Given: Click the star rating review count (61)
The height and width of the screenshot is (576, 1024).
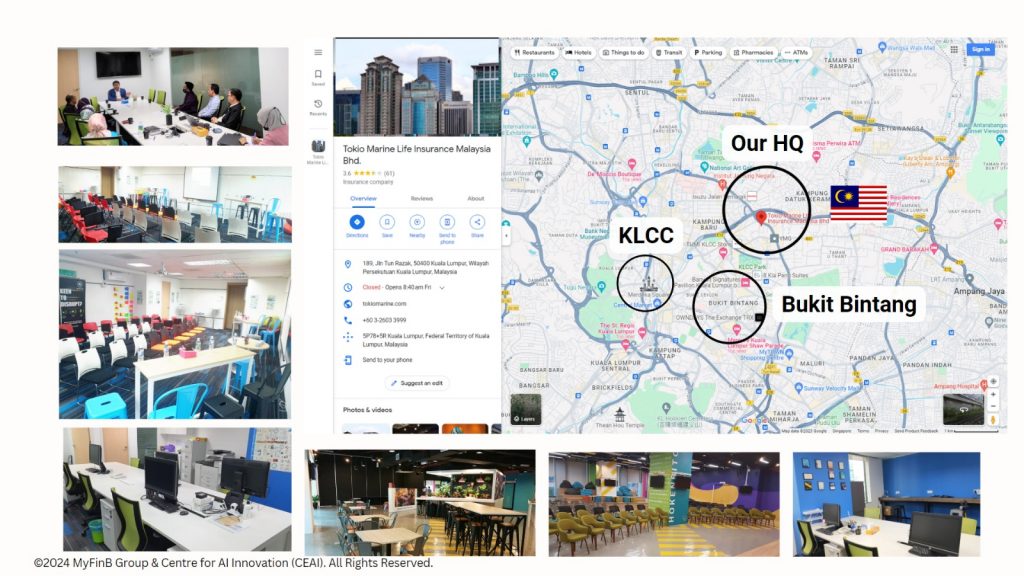Looking at the screenshot, I should pyautogui.click(x=389, y=174).
